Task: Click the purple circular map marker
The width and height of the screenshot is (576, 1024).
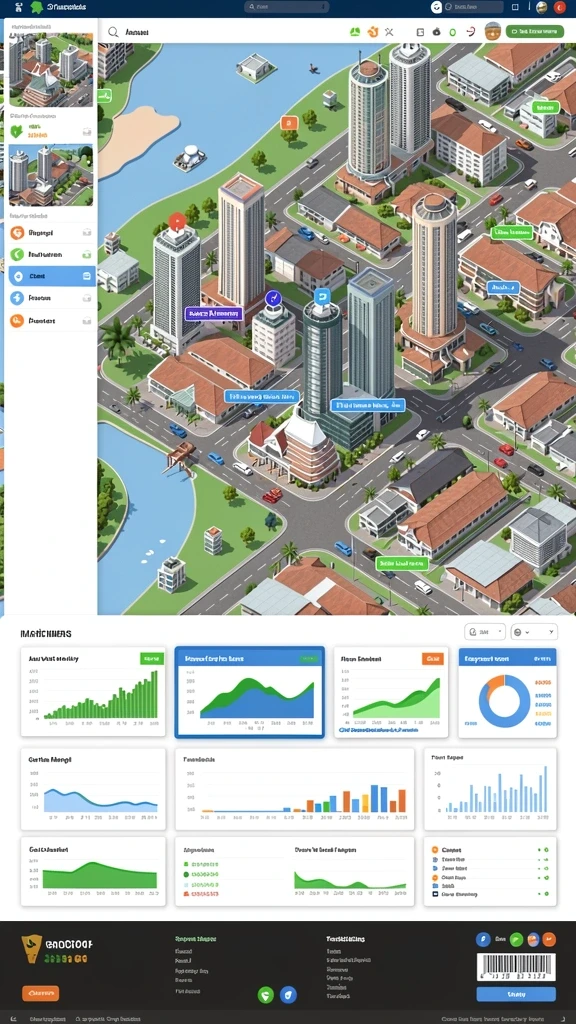Action: coord(274,298)
